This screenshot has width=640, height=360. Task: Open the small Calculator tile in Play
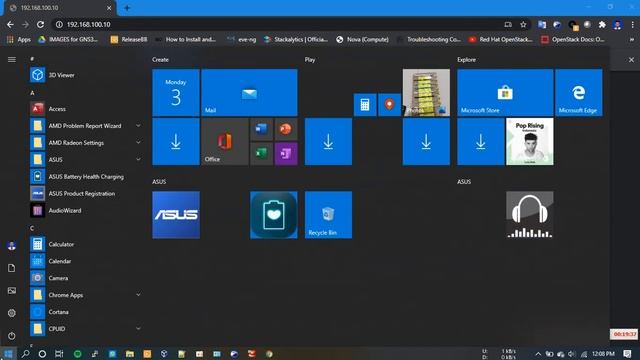point(365,105)
